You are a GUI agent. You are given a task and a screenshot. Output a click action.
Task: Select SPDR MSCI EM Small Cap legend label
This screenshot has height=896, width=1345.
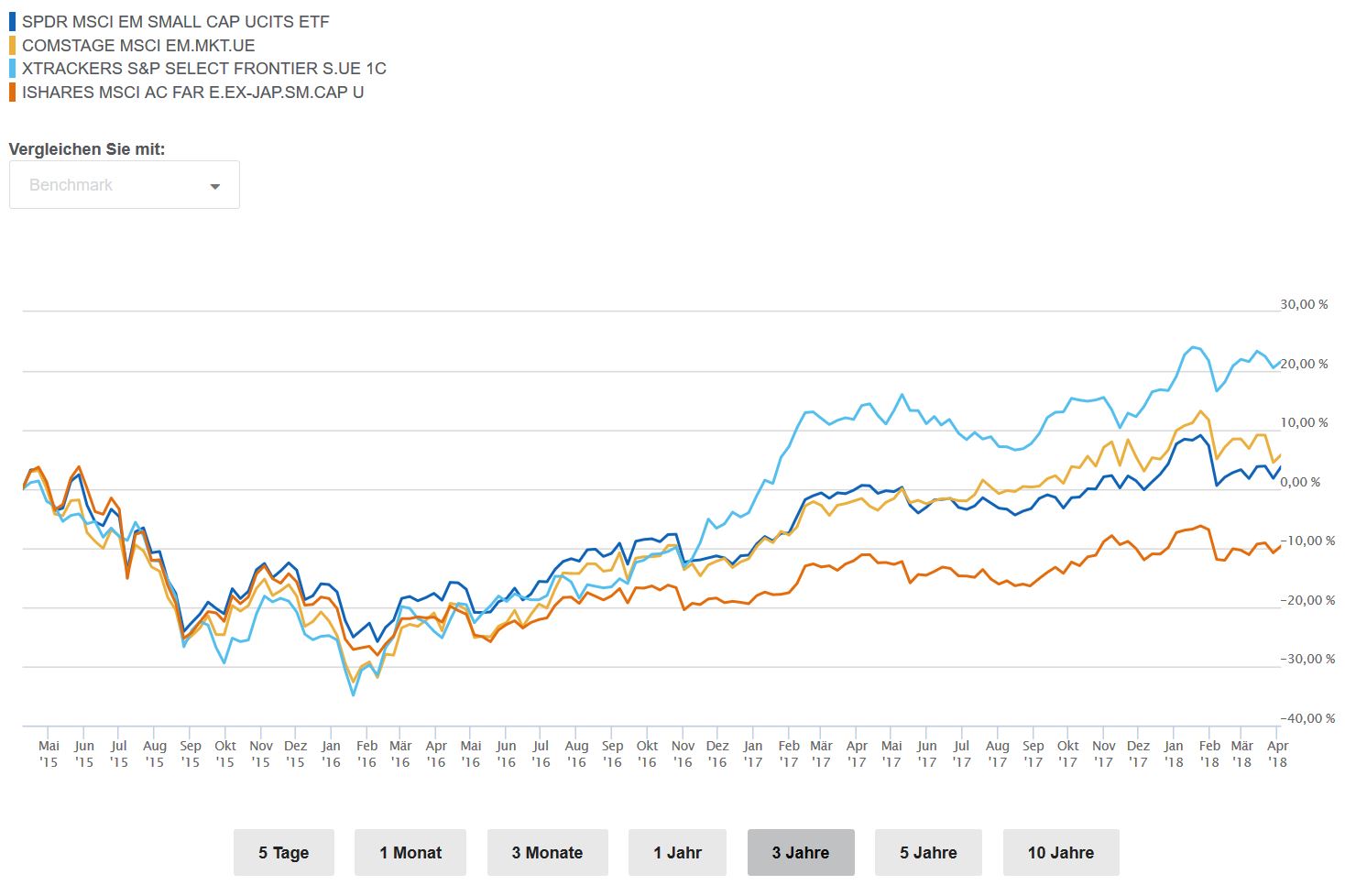coord(175,21)
